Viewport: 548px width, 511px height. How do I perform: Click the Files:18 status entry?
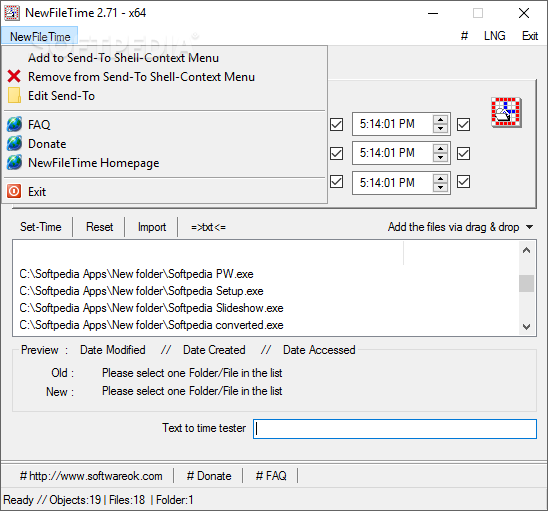coord(127,500)
